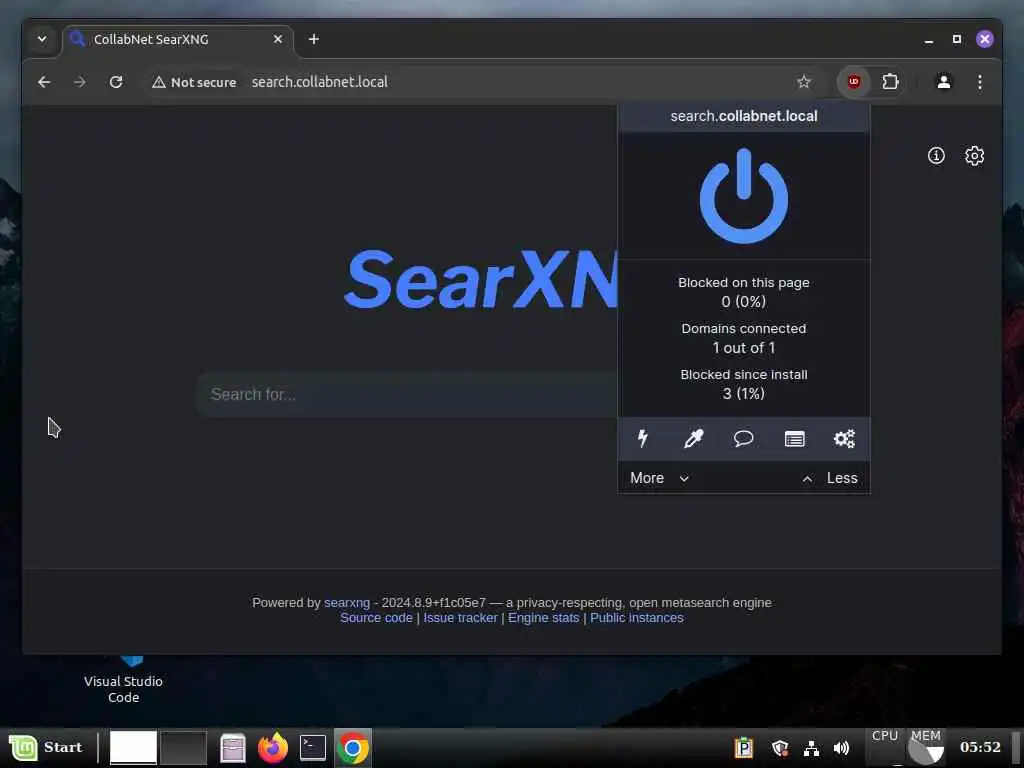Open the tab search dropdown arrow
The image size is (1024, 768).
click(42, 39)
